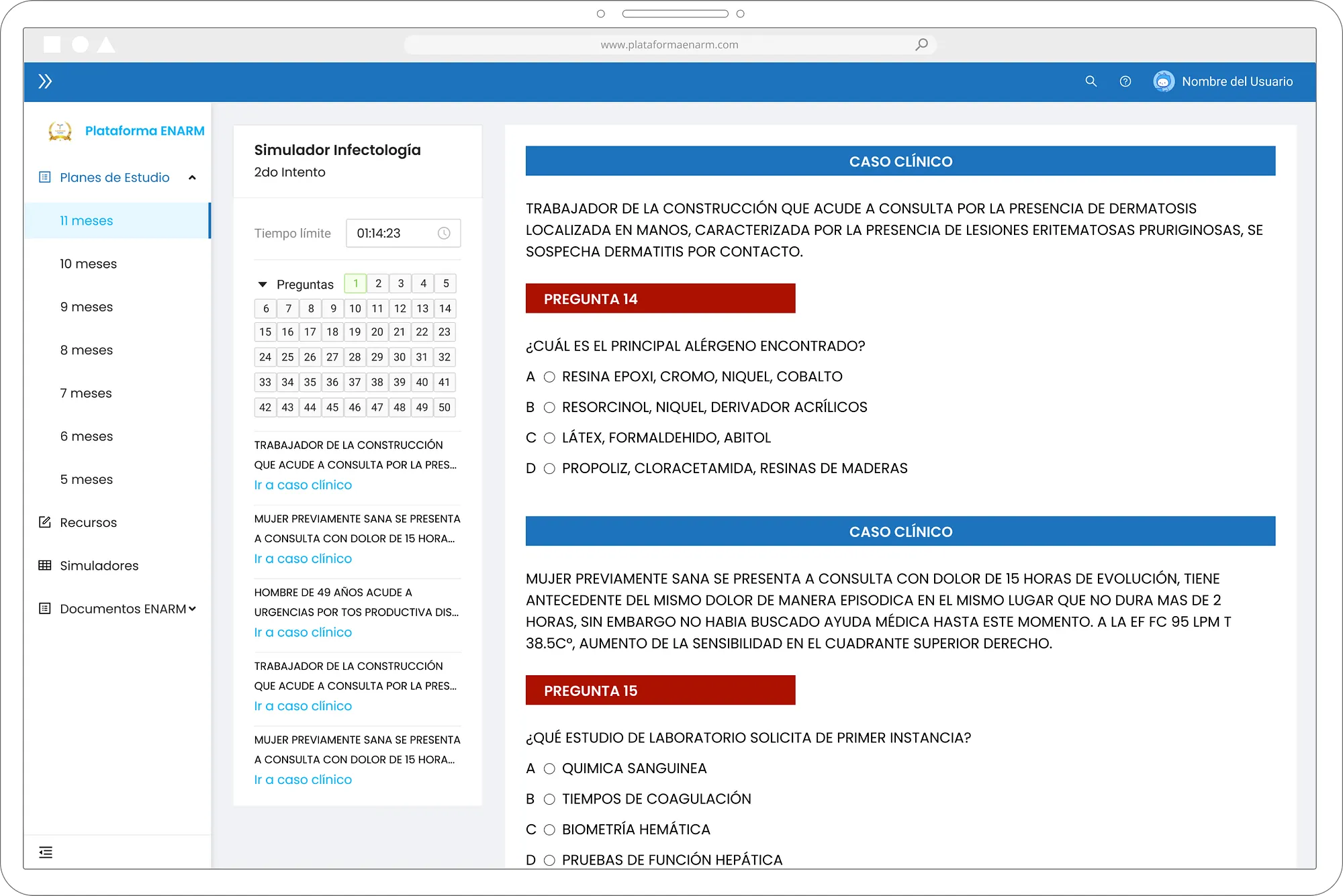Jump to question 14
Viewport: 1343px width, 896px height.
(445, 309)
